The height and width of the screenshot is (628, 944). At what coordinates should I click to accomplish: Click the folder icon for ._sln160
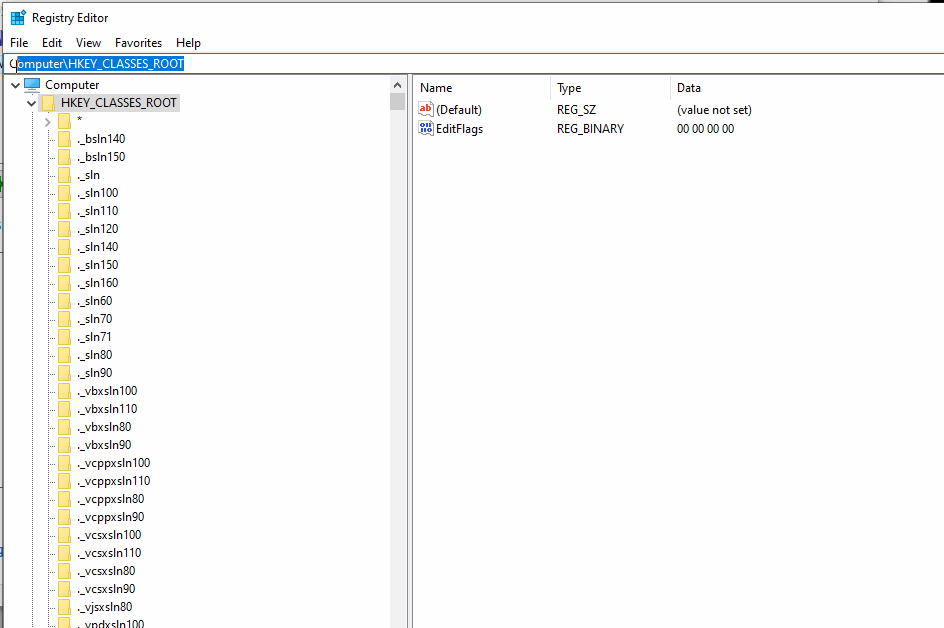[x=64, y=283]
